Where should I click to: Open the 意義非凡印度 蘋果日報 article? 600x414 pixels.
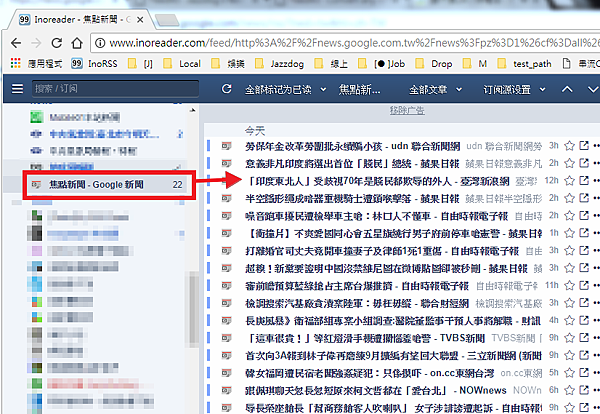352,164
